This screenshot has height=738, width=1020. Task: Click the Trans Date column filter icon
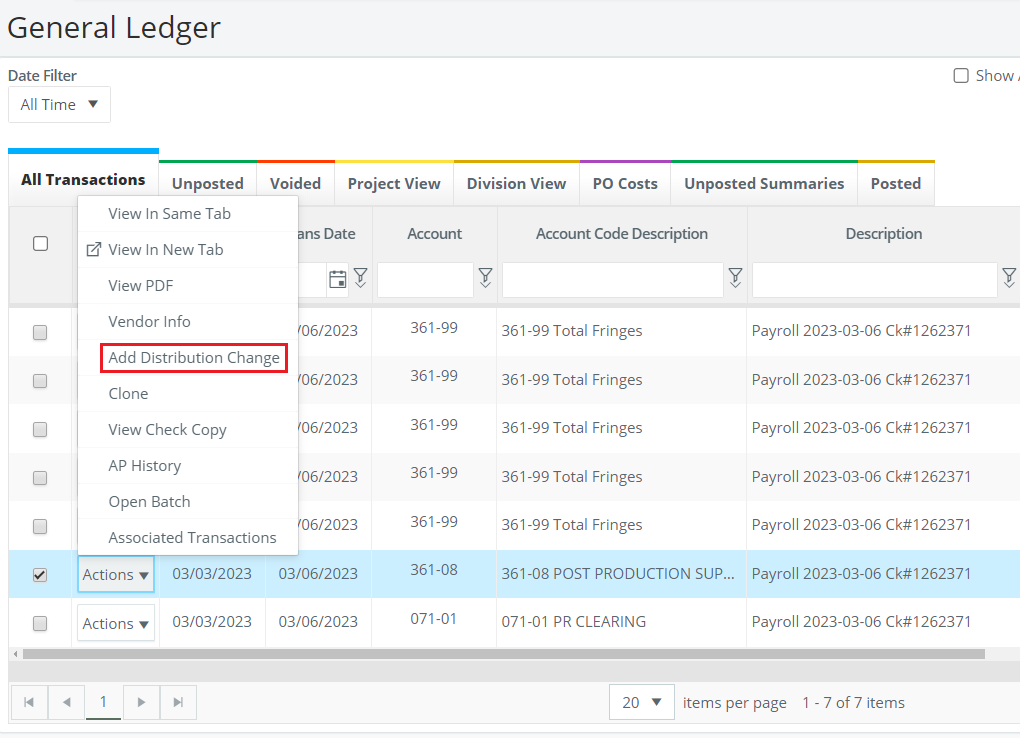click(x=360, y=278)
